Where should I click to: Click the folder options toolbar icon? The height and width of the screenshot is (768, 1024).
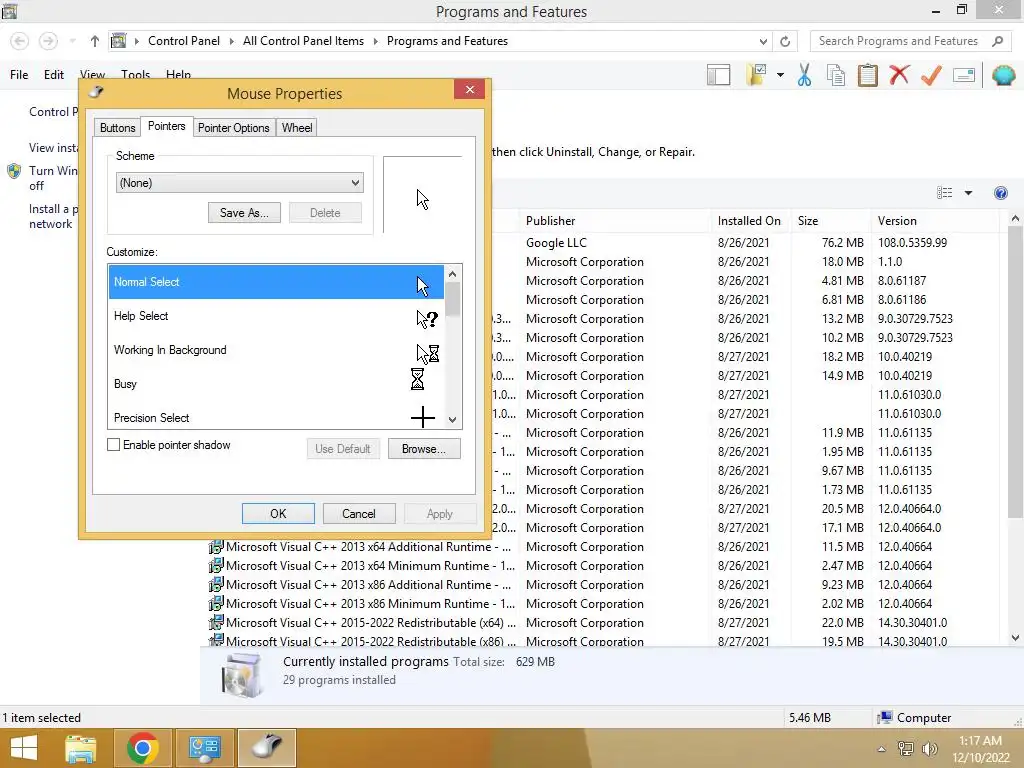click(756, 75)
